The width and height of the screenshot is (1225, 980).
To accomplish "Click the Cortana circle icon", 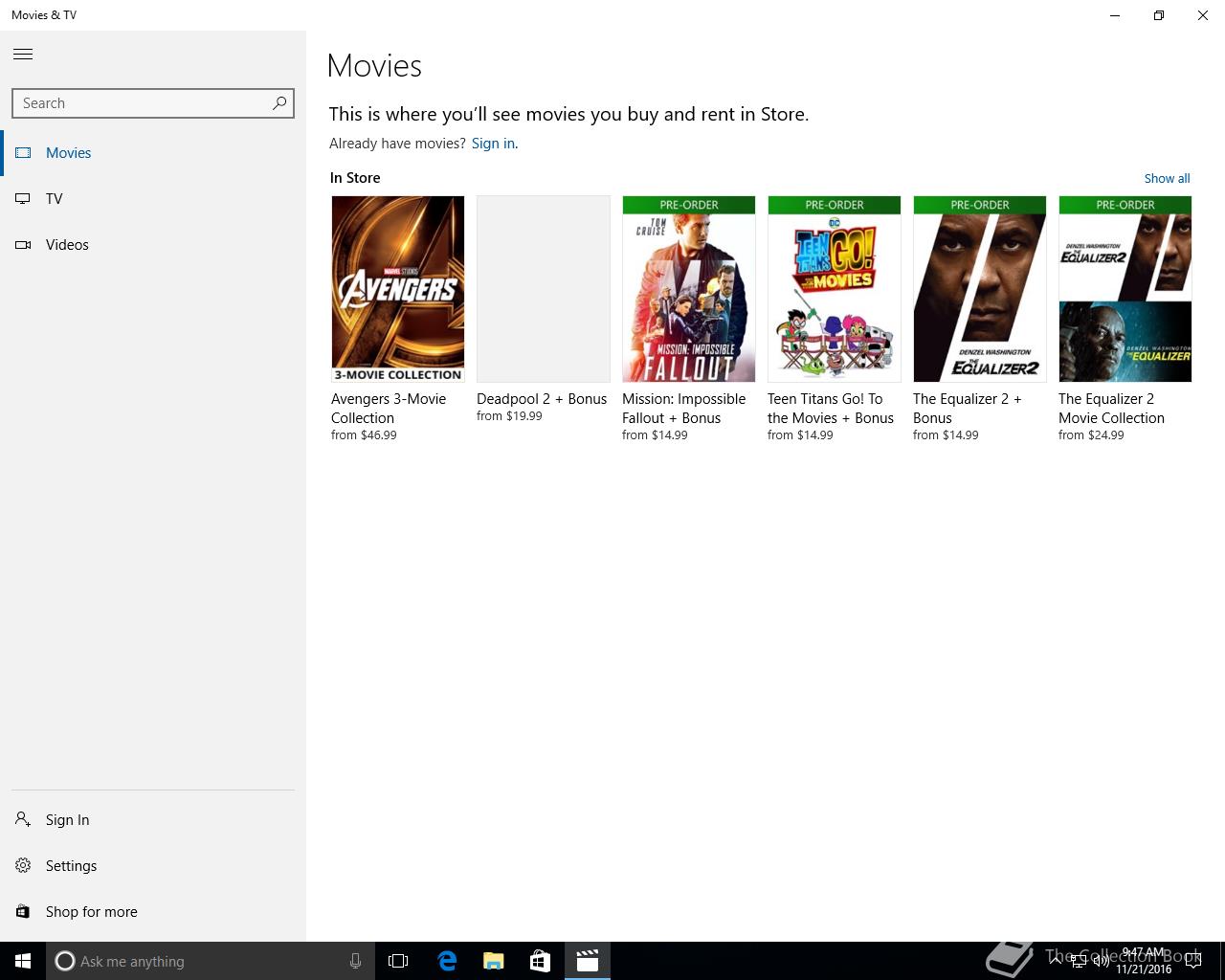I will (65, 961).
